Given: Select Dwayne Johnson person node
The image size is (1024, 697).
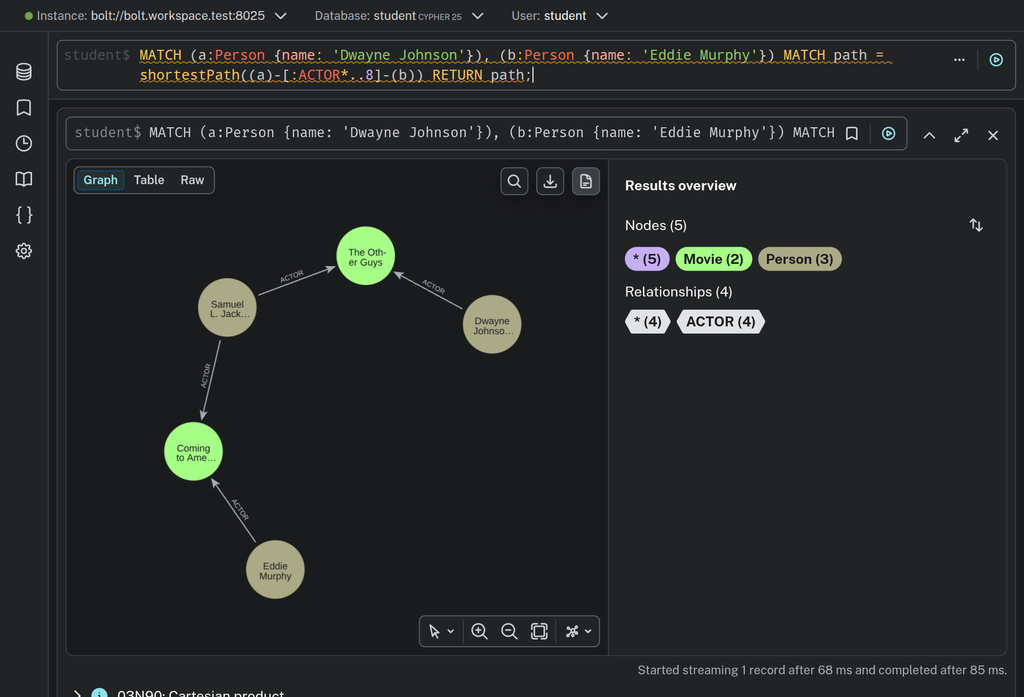Looking at the screenshot, I should 492,325.
